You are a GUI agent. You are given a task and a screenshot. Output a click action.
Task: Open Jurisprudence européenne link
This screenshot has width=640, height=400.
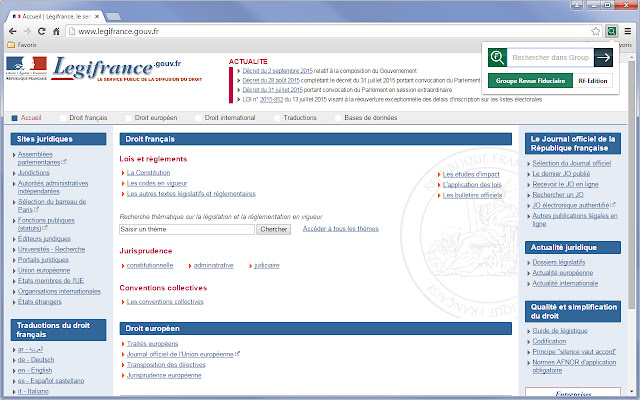164,375
